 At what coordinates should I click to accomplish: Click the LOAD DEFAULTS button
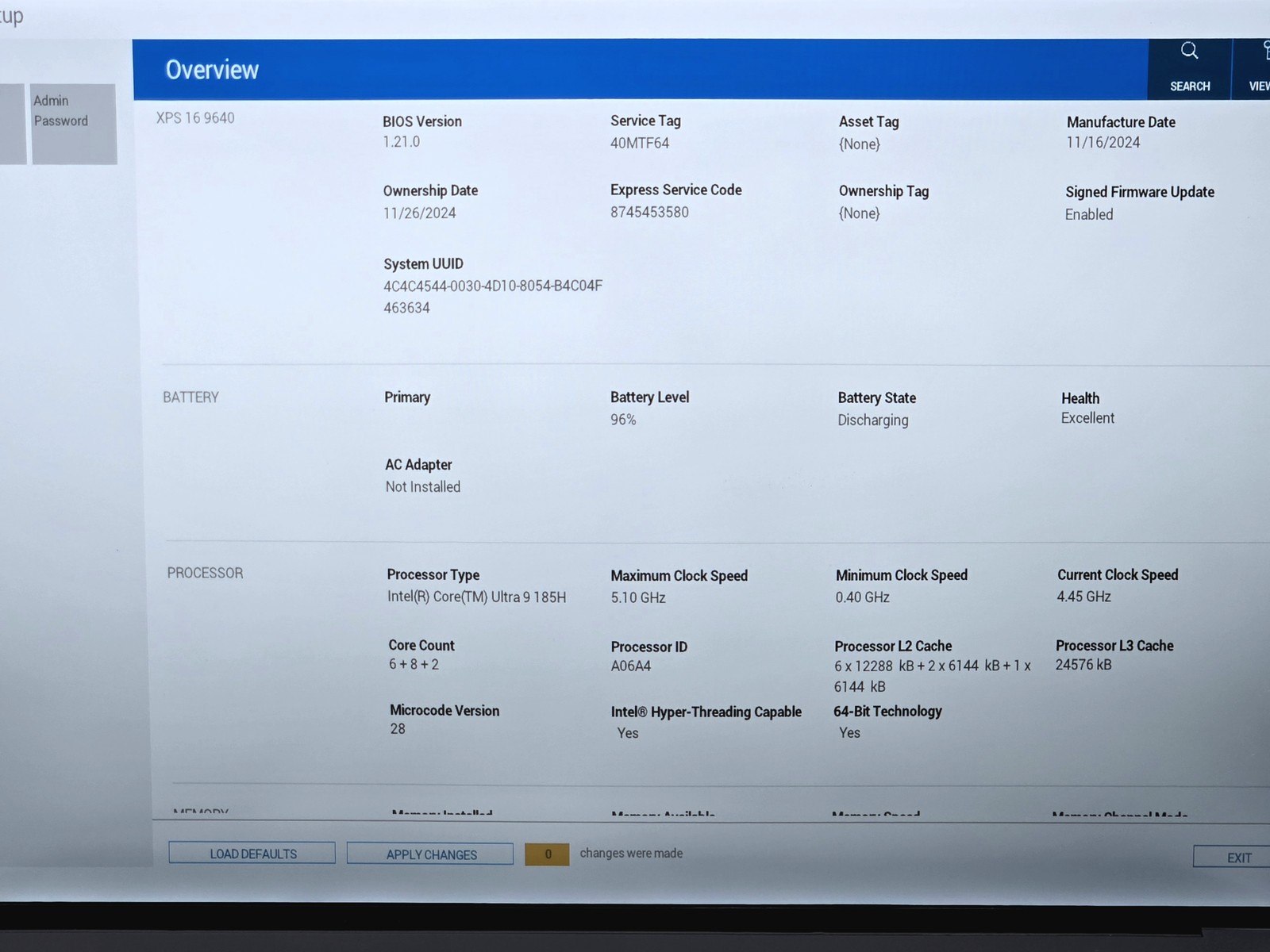[252, 854]
